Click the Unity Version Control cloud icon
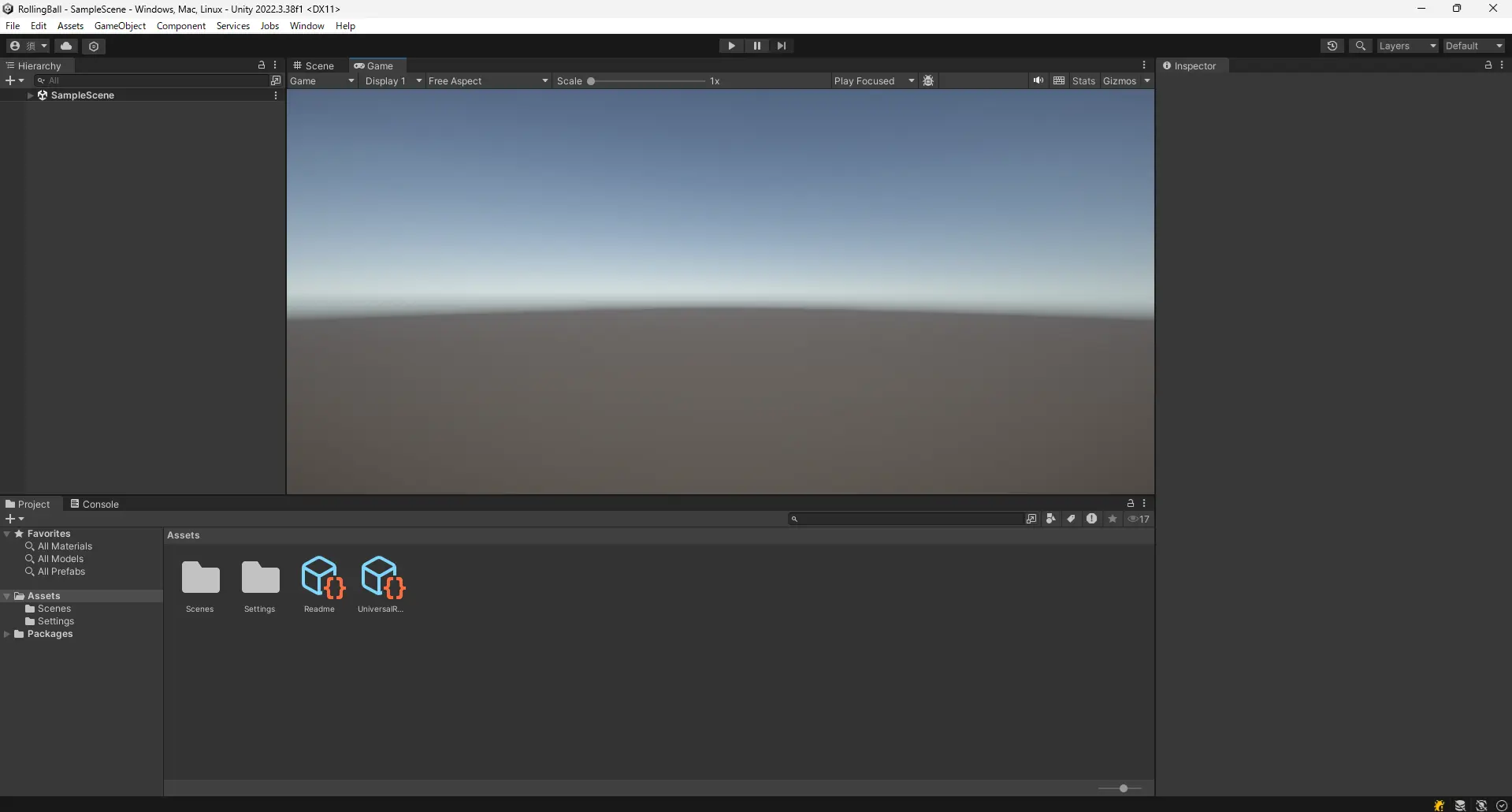 tap(66, 46)
